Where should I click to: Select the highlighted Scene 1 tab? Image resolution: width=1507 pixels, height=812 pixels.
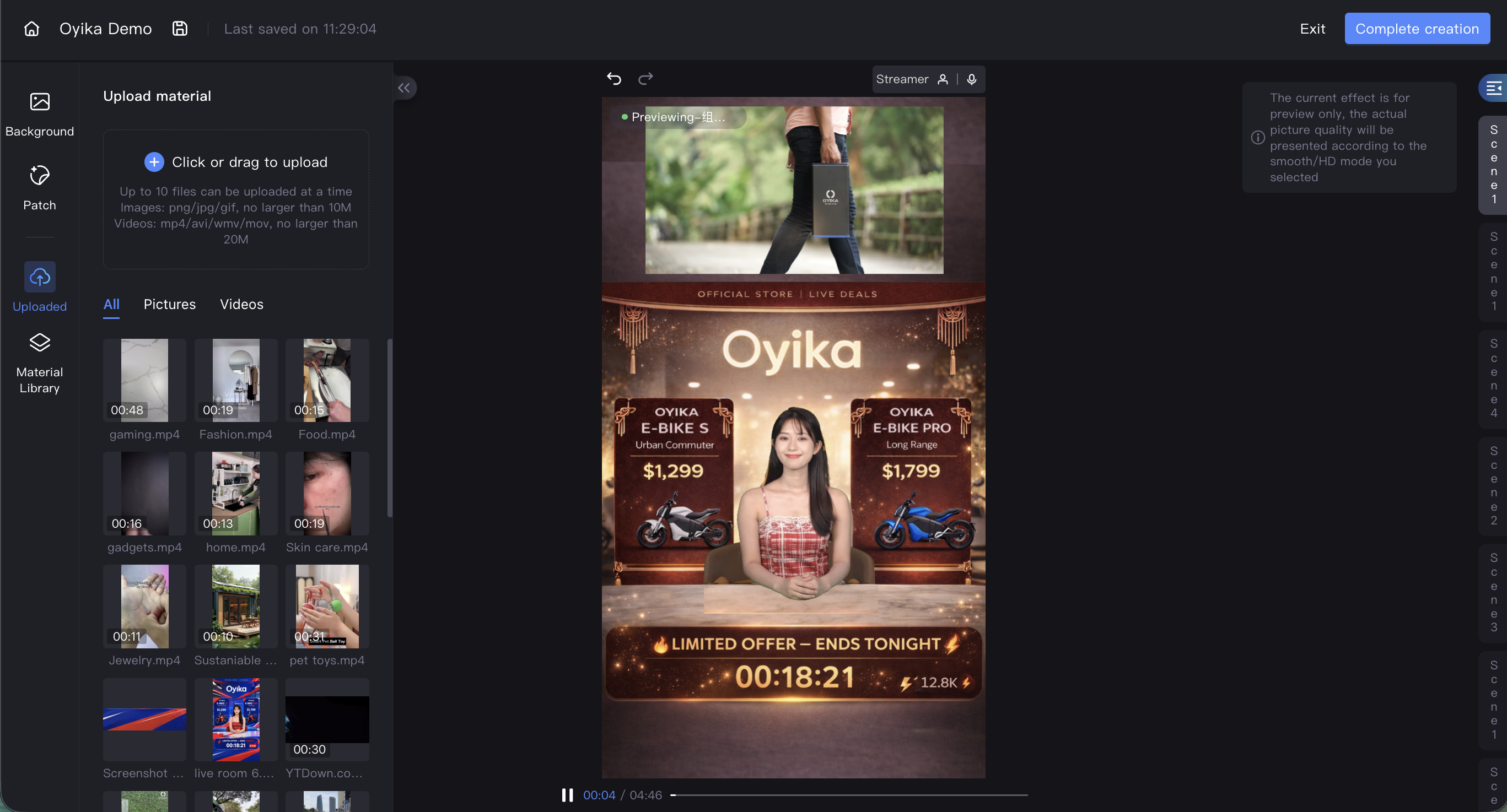coord(1494,165)
